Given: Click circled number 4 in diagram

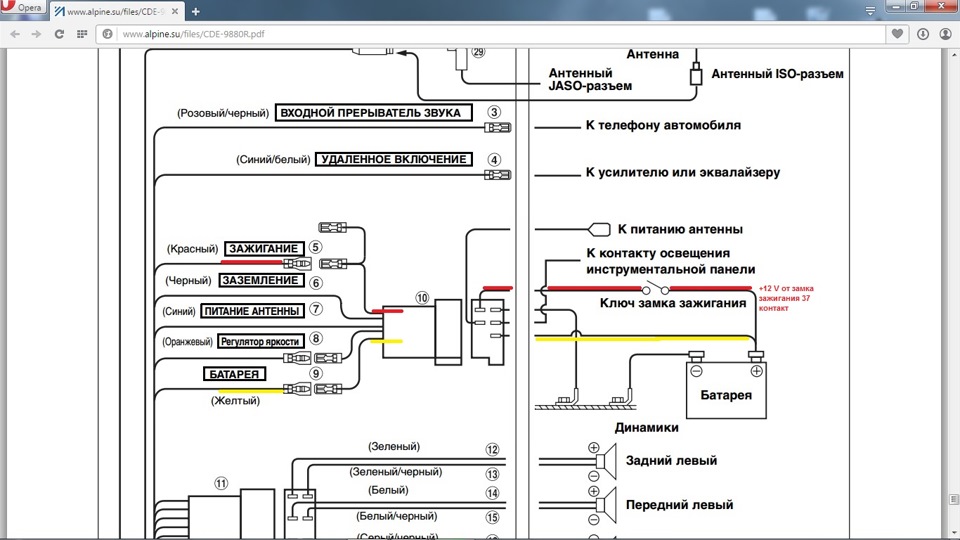Looking at the screenshot, I should click(494, 160).
